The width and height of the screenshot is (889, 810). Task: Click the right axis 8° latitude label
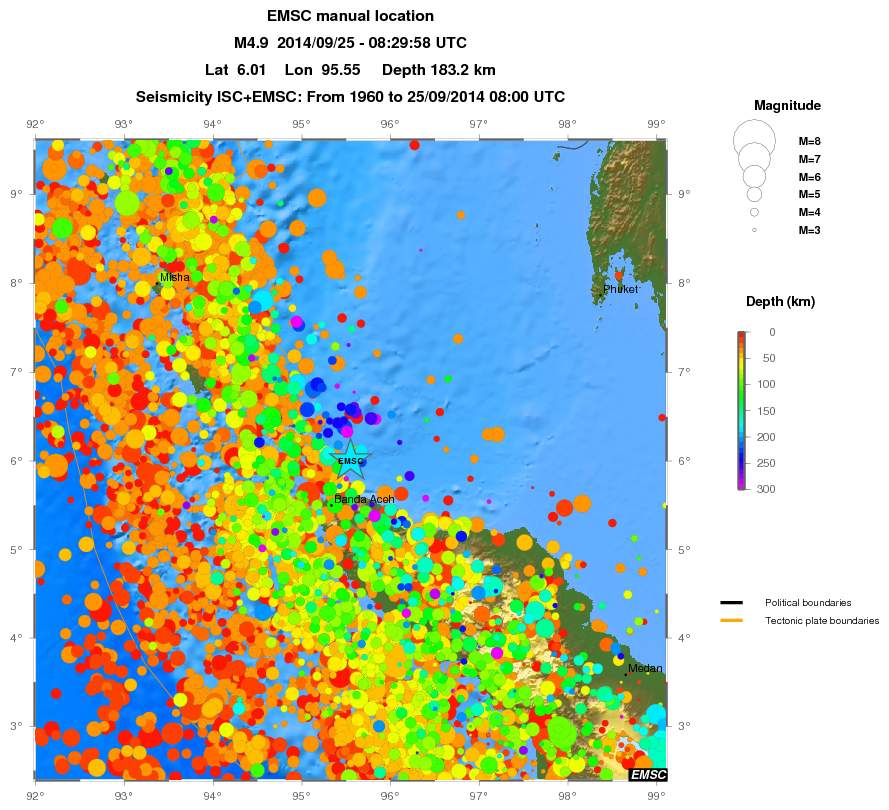[x=684, y=283]
